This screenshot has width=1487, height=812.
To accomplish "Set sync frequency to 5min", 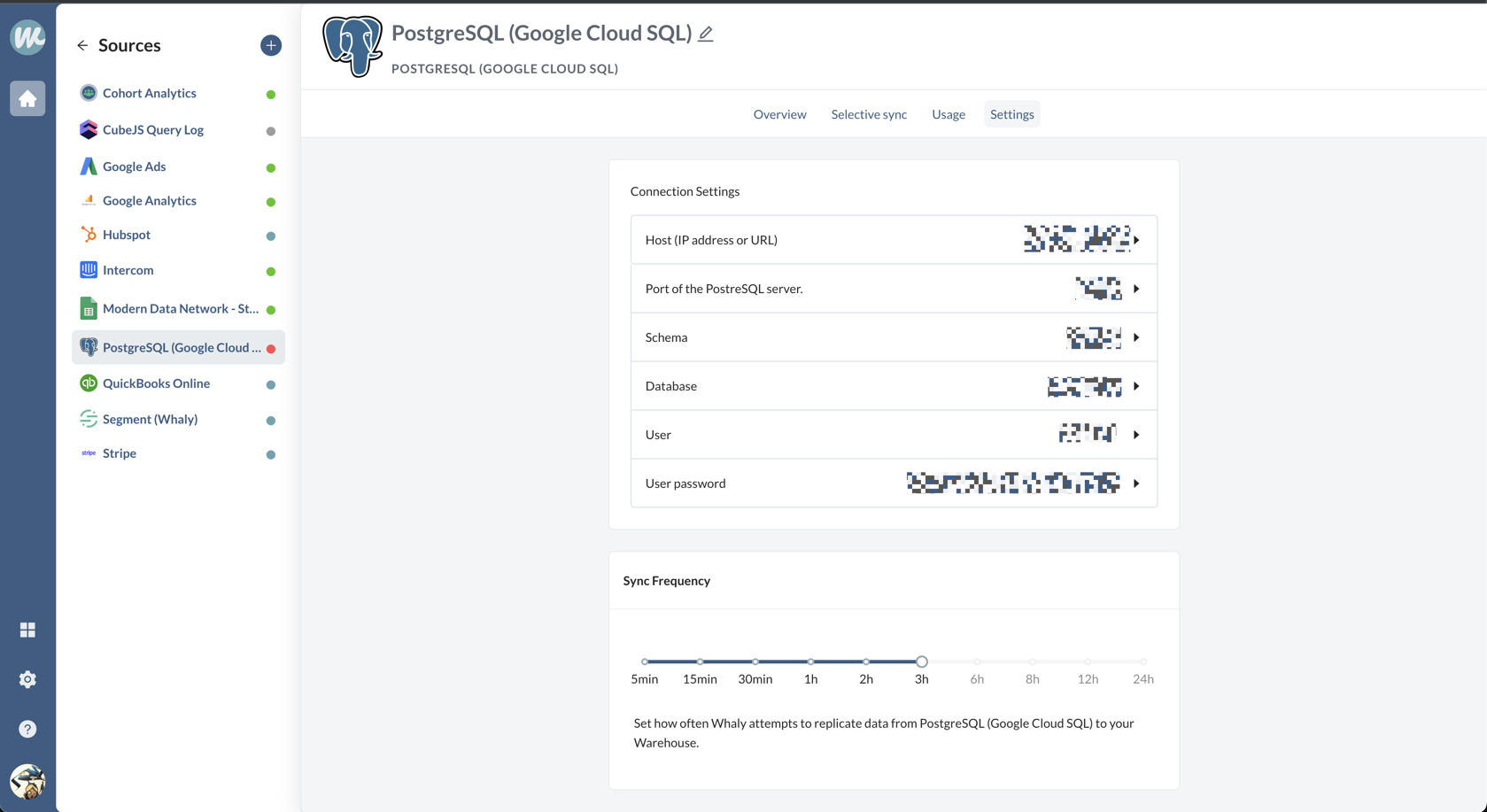I will pyautogui.click(x=645, y=661).
